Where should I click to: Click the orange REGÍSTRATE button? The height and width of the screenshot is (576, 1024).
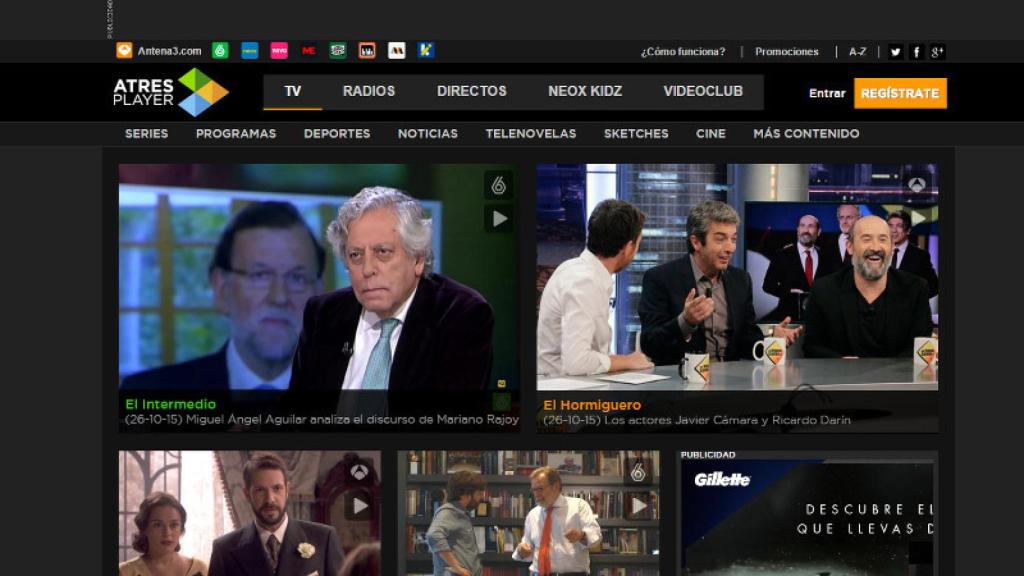pyautogui.click(x=900, y=94)
